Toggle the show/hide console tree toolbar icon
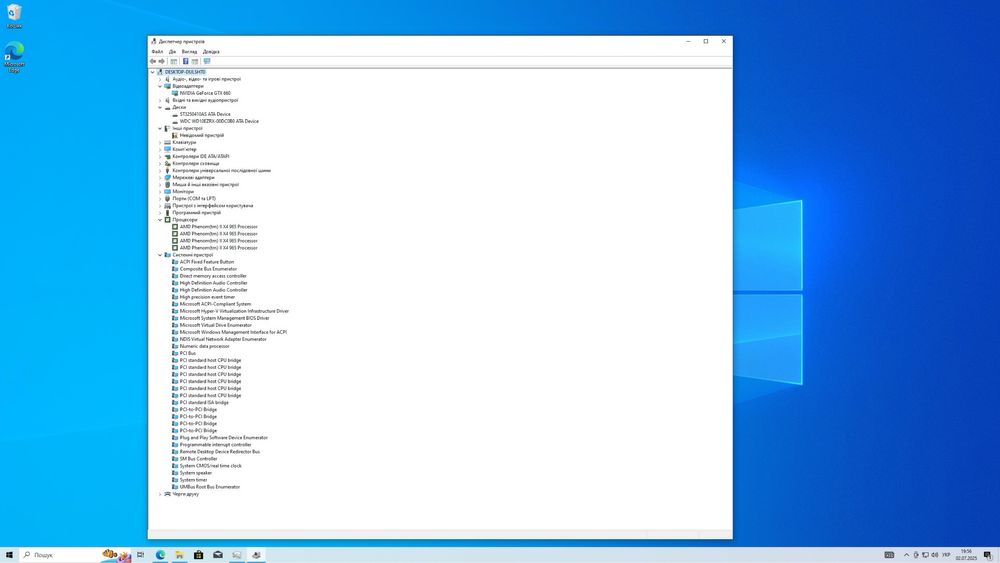 (173, 61)
